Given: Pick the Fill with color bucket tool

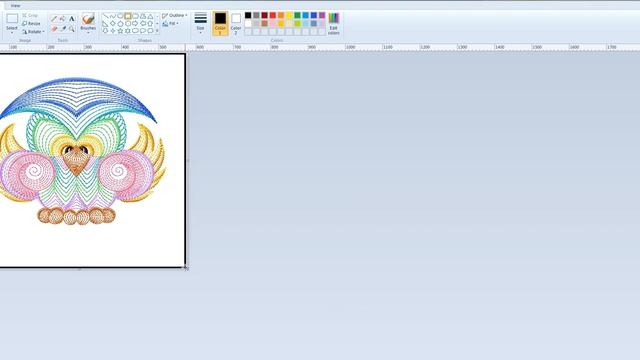Looking at the screenshot, I should 62,19.
